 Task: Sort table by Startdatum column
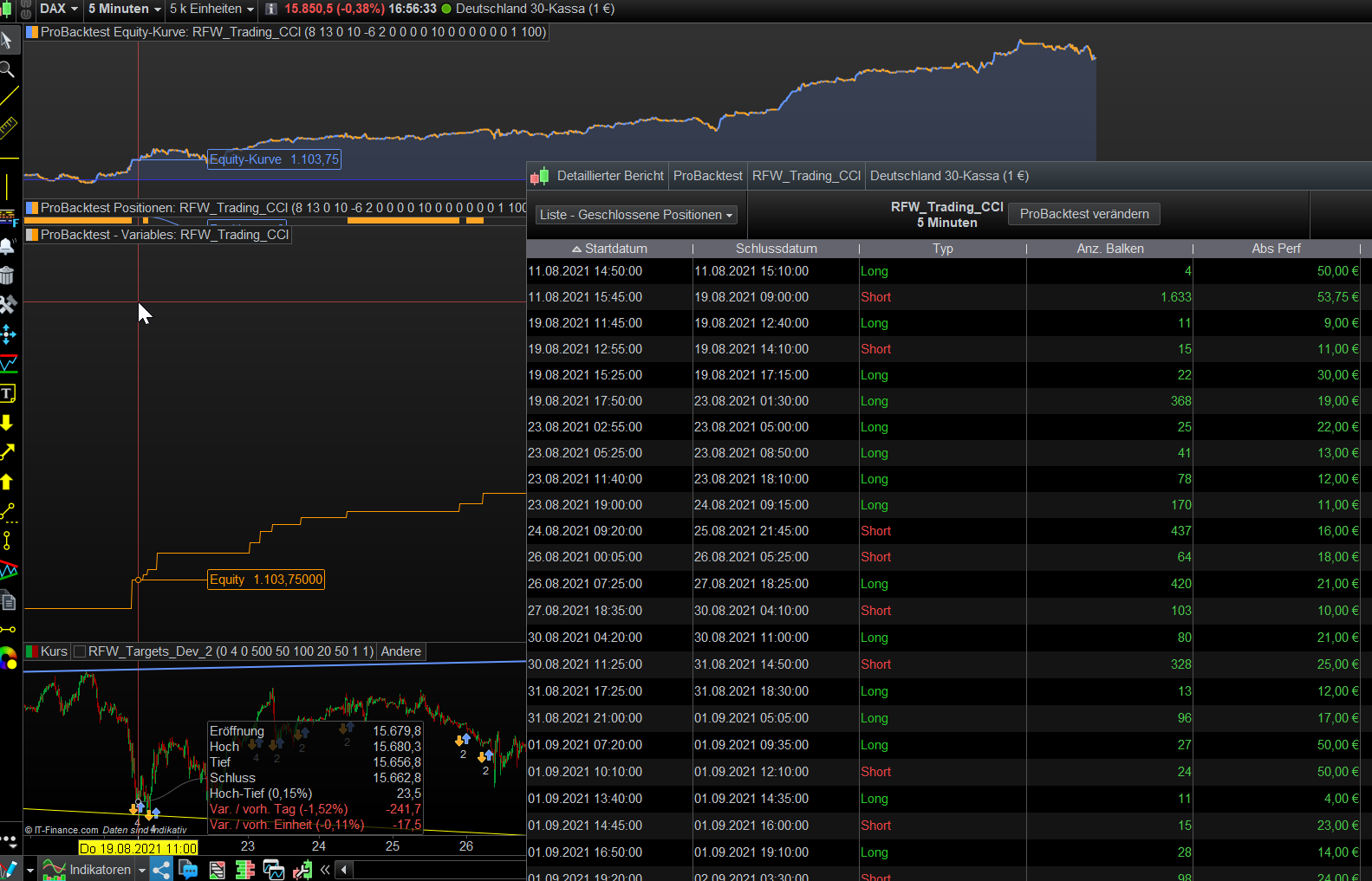pos(610,249)
